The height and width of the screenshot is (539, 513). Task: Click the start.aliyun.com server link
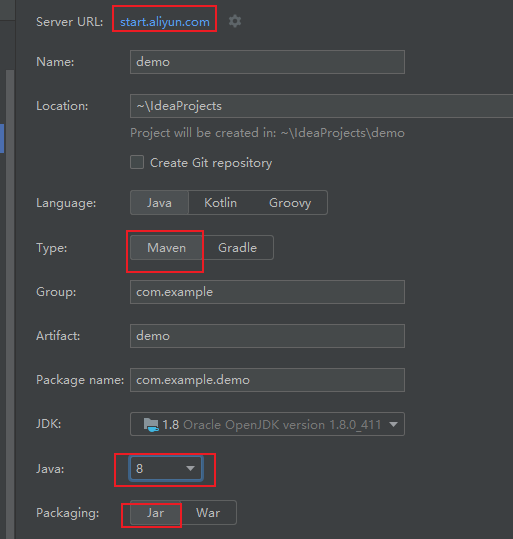tap(165, 22)
